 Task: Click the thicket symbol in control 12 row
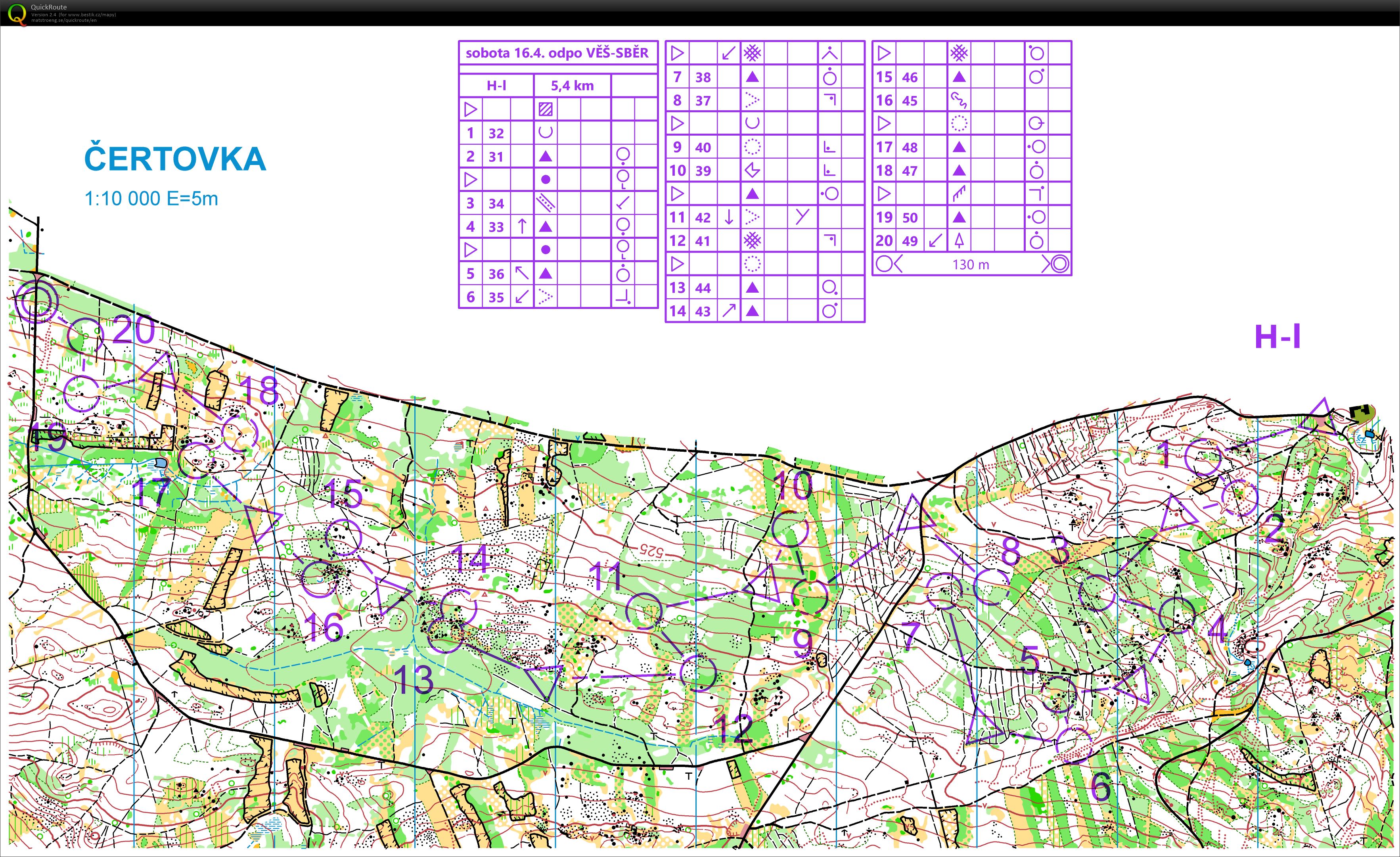click(x=752, y=240)
